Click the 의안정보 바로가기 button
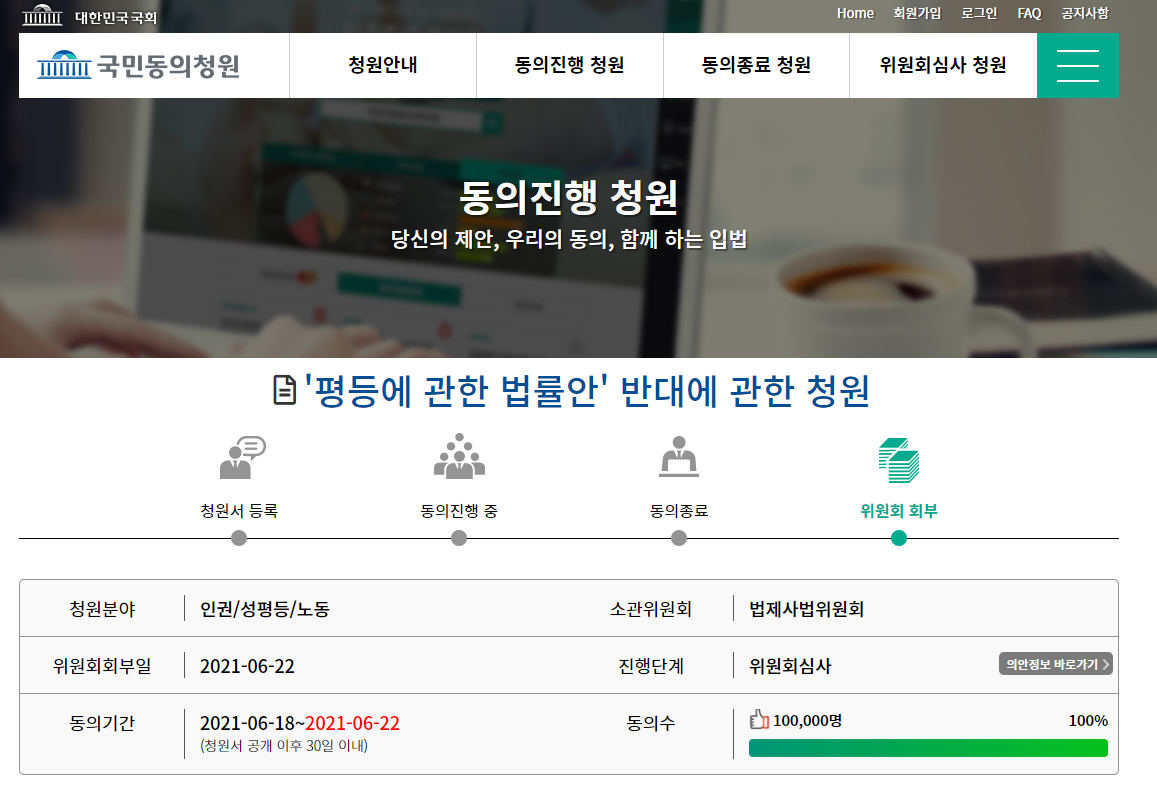 1055,664
